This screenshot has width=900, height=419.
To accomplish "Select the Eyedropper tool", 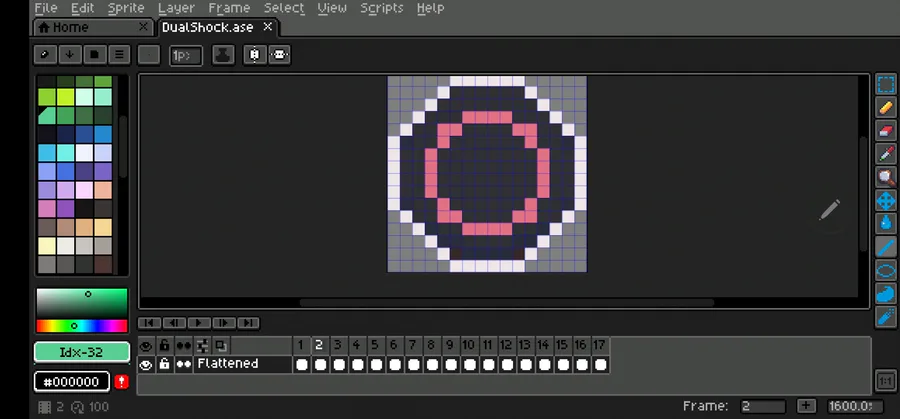I will 886,154.
